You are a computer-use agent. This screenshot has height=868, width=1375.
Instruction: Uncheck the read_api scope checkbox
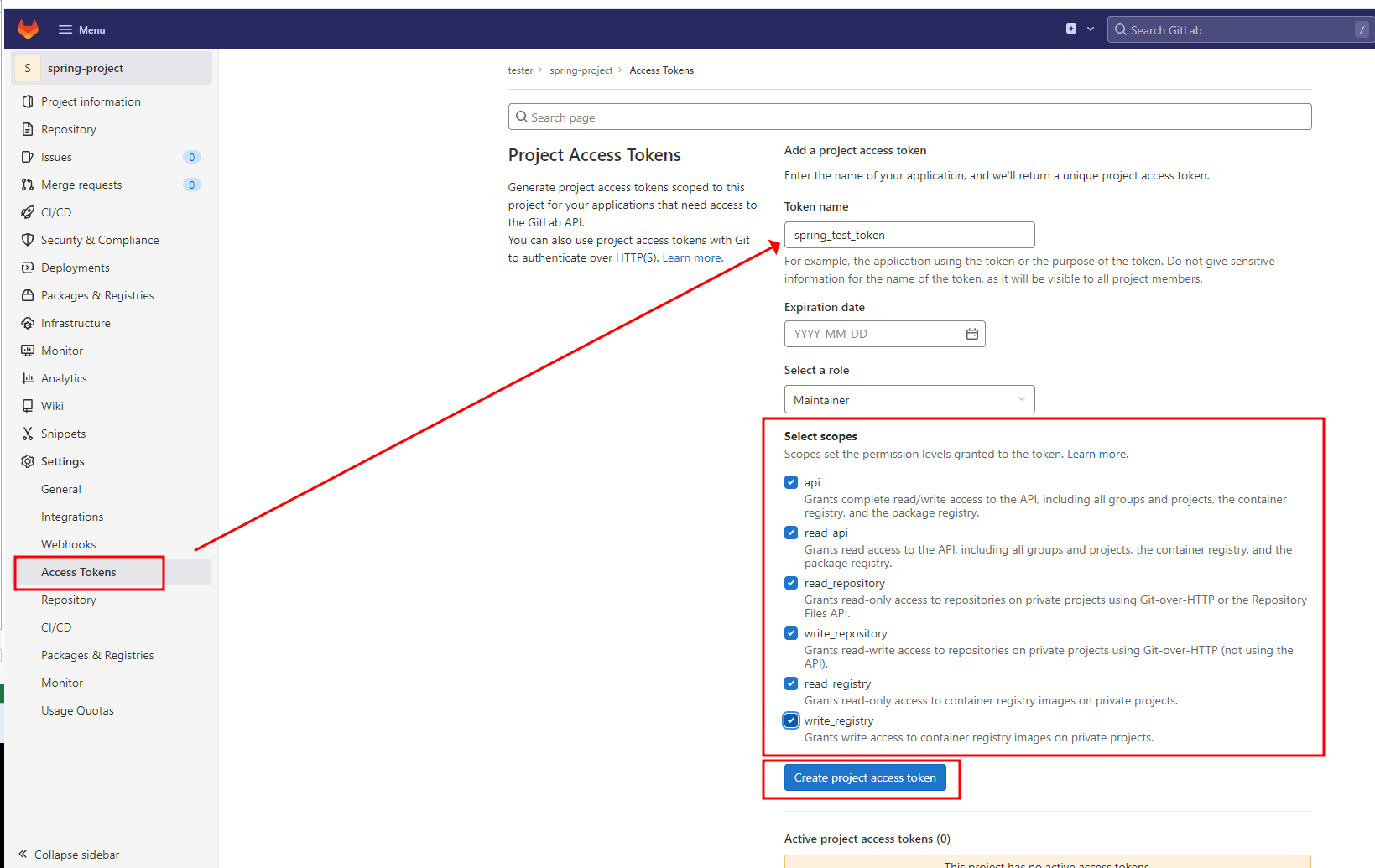click(791, 533)
